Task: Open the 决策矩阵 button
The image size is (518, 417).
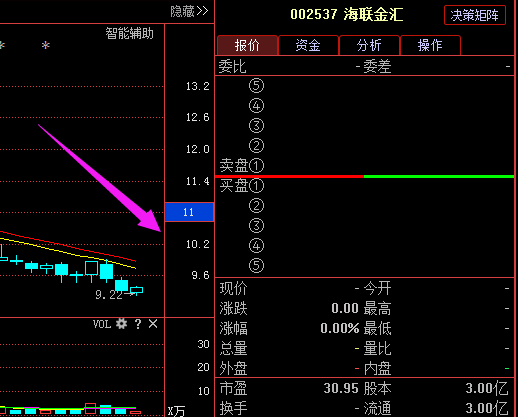Action: 475,15
